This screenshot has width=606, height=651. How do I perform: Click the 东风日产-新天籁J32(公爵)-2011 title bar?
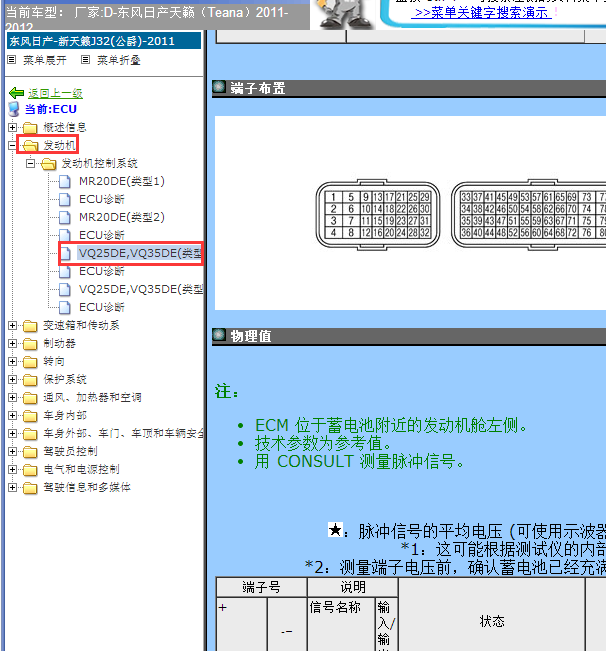(x=104, y=41)
